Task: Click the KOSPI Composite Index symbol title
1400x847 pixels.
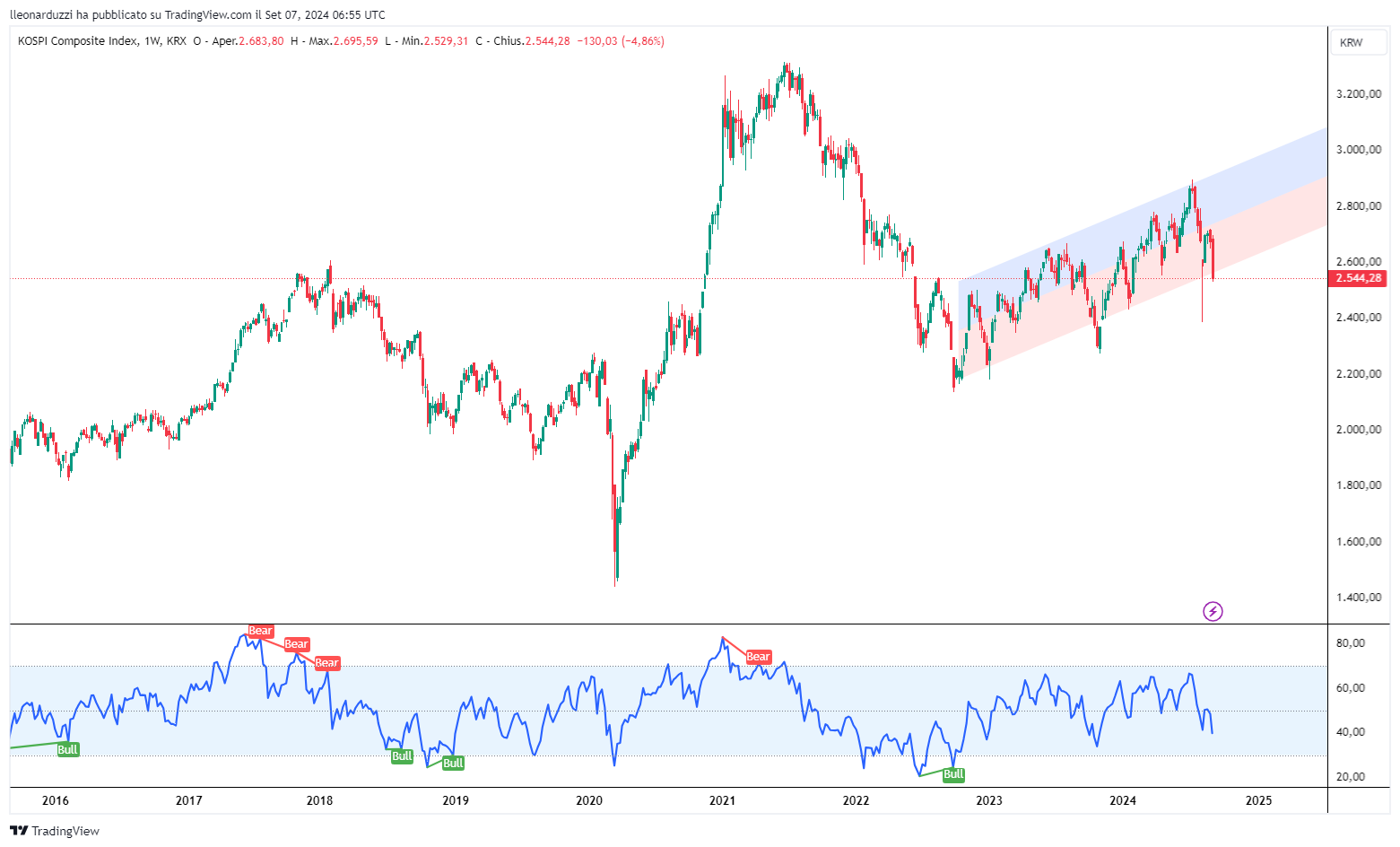Action: [78, 41]
